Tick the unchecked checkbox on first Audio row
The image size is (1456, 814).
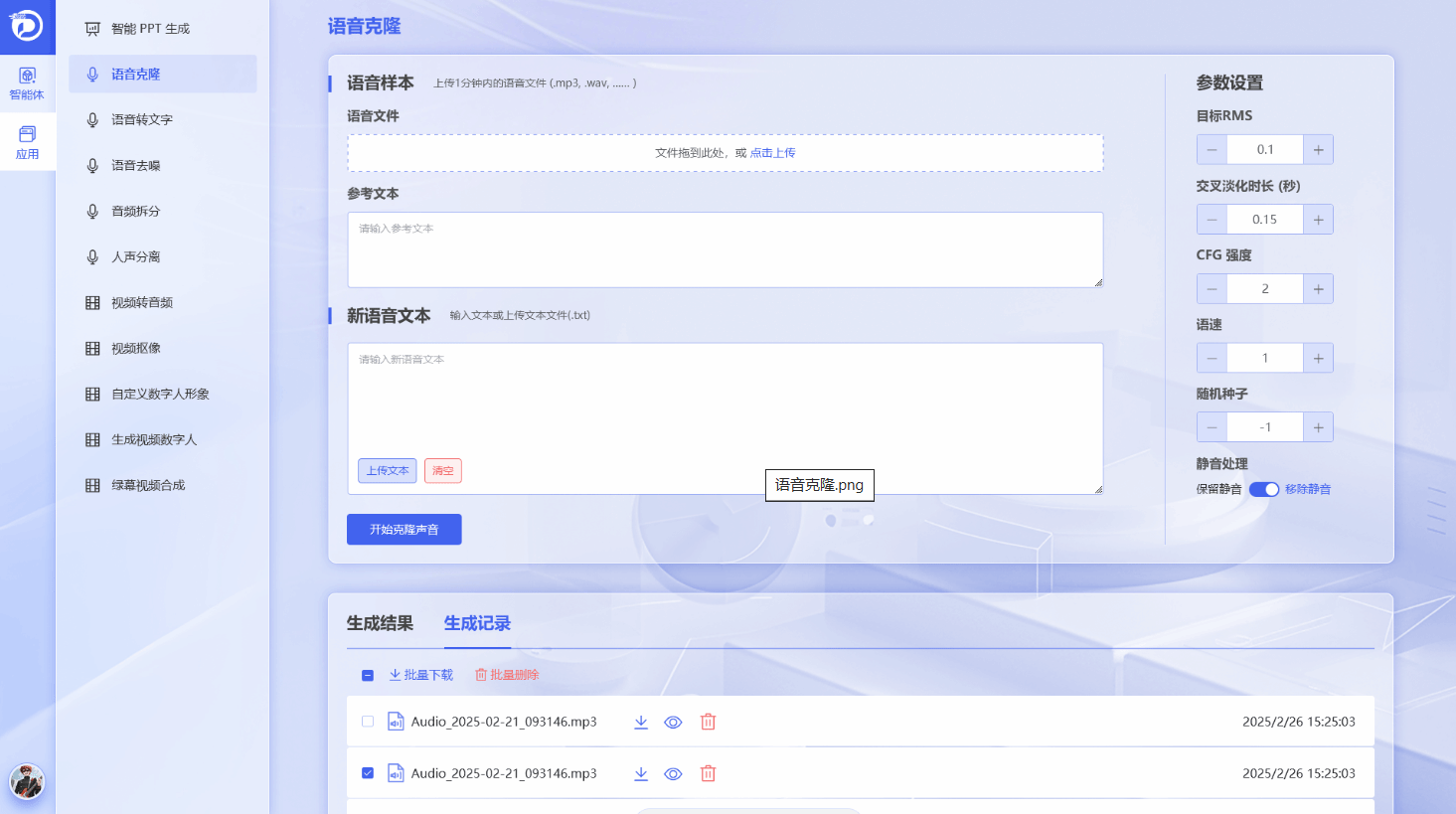click(368, 722)
